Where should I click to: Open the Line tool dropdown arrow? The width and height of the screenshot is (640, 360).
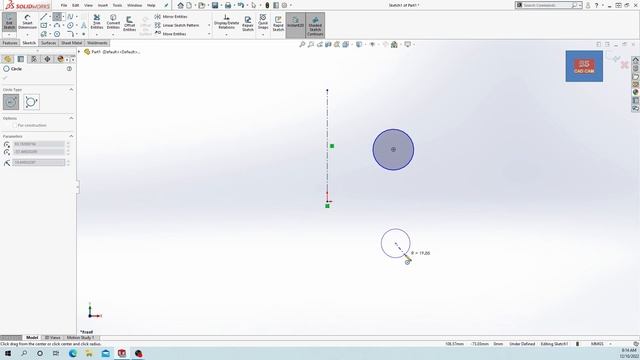(x=50, y=17)
